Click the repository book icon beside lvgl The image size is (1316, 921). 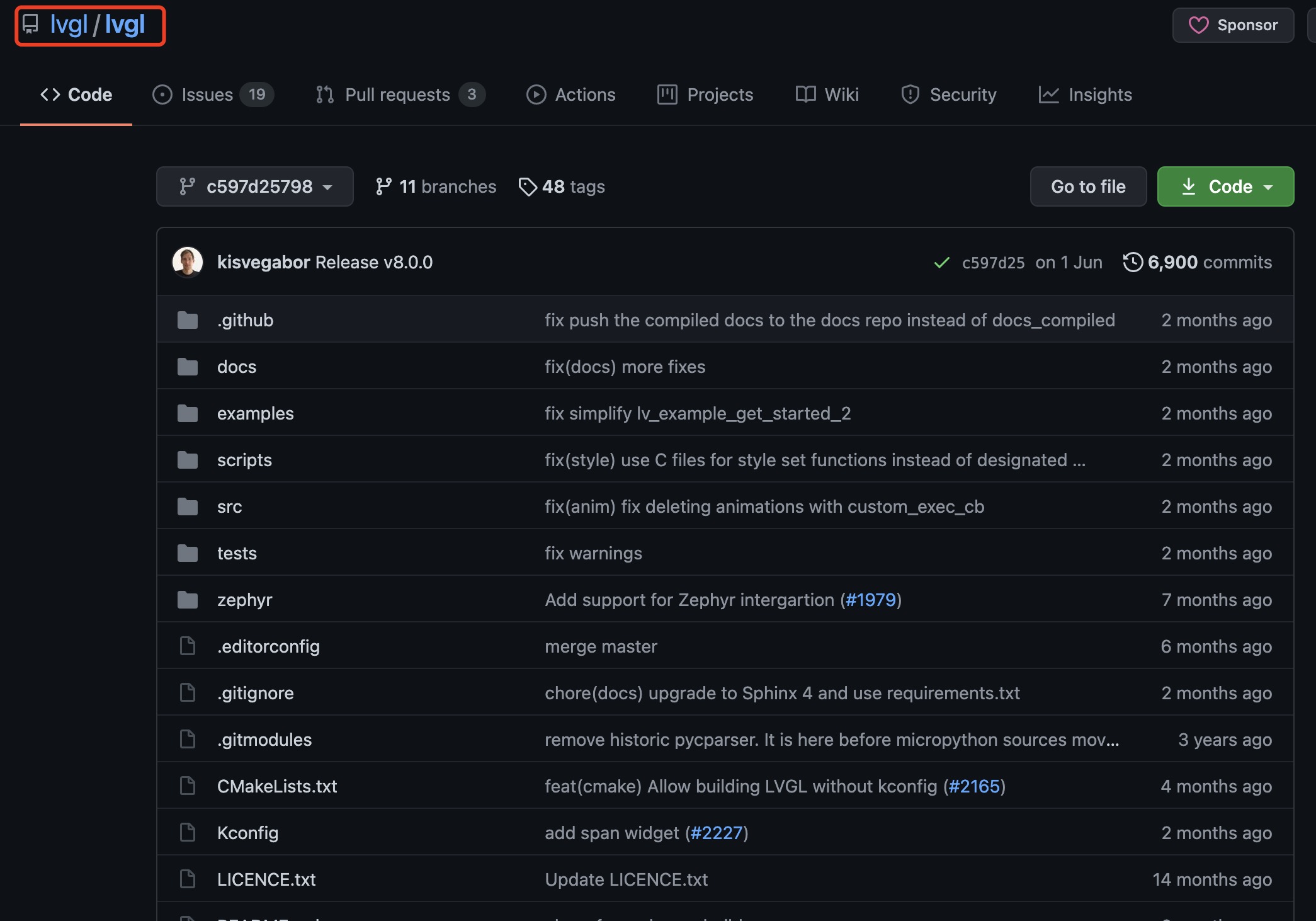click(x=30, y=25)
